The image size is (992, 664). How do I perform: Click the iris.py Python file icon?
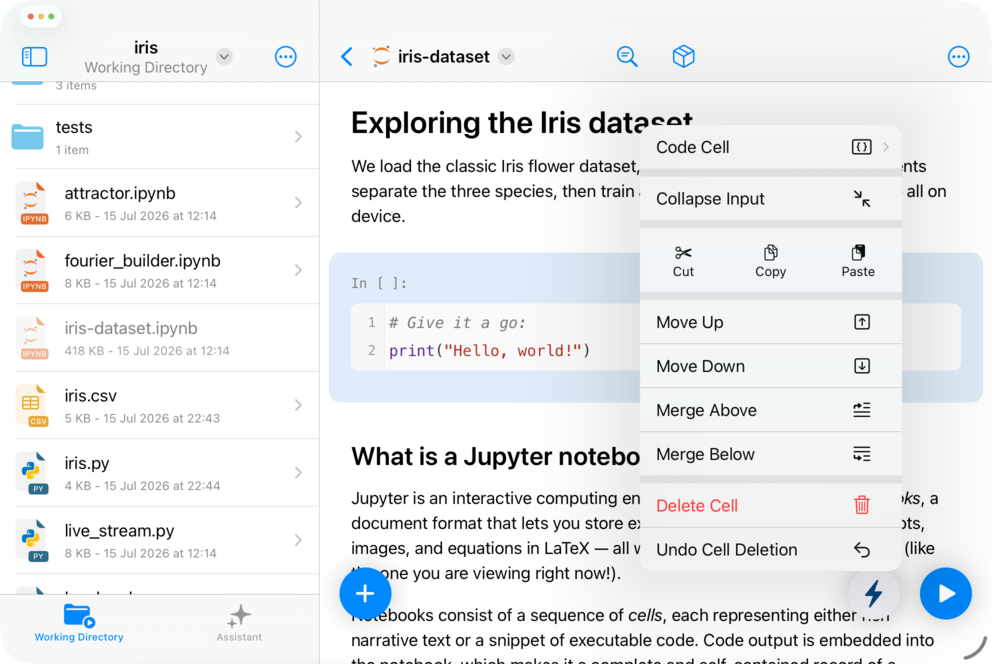pos(32,473)
